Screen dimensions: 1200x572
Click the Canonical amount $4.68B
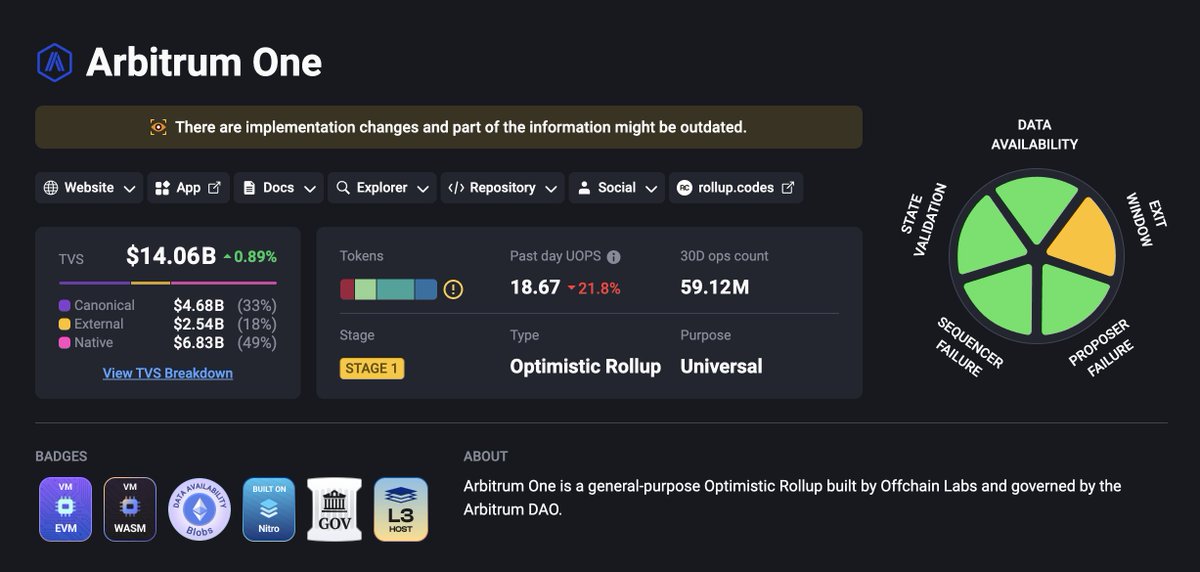pos(199,305)
